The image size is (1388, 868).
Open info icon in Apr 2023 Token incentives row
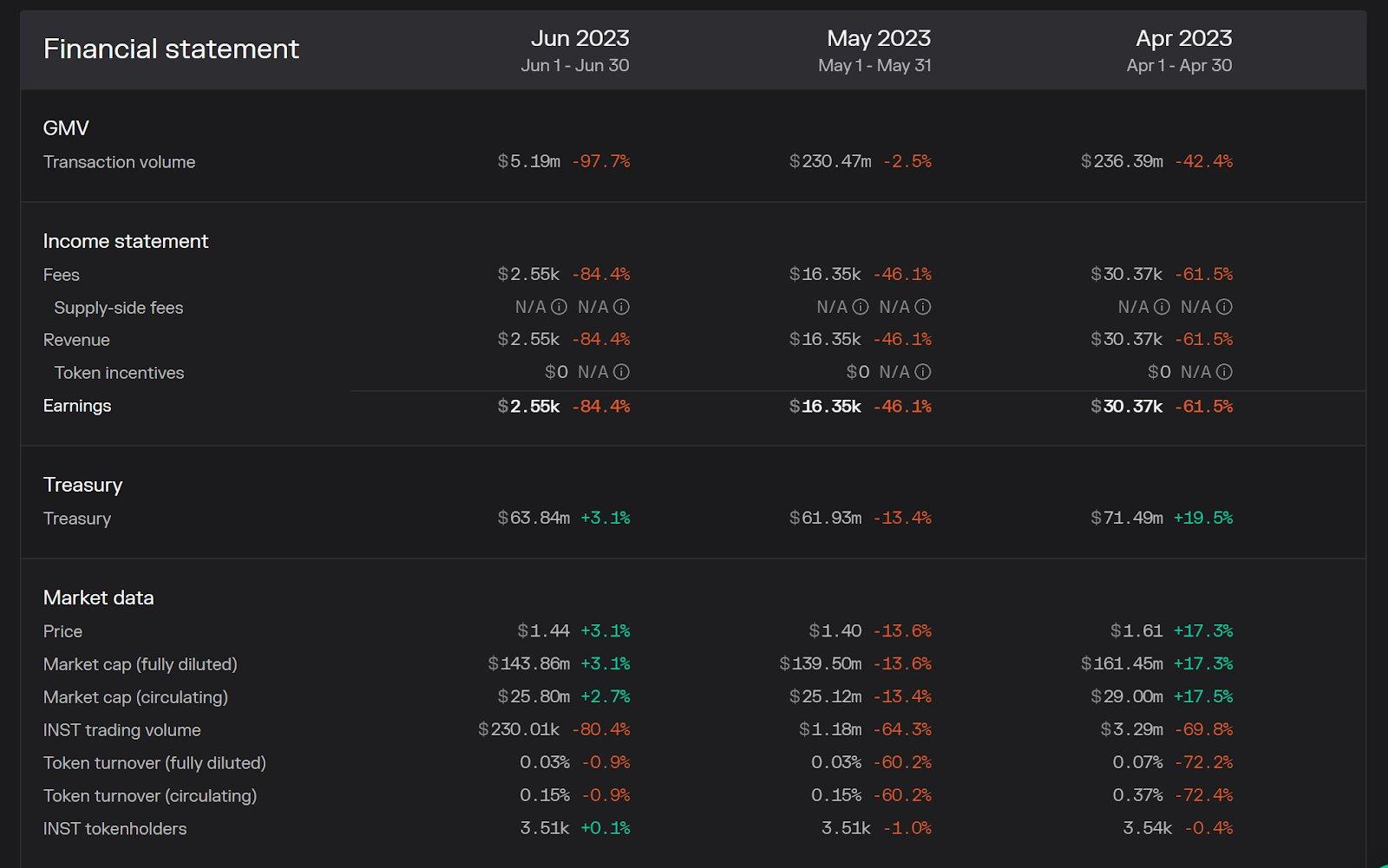click(1224, 372)
